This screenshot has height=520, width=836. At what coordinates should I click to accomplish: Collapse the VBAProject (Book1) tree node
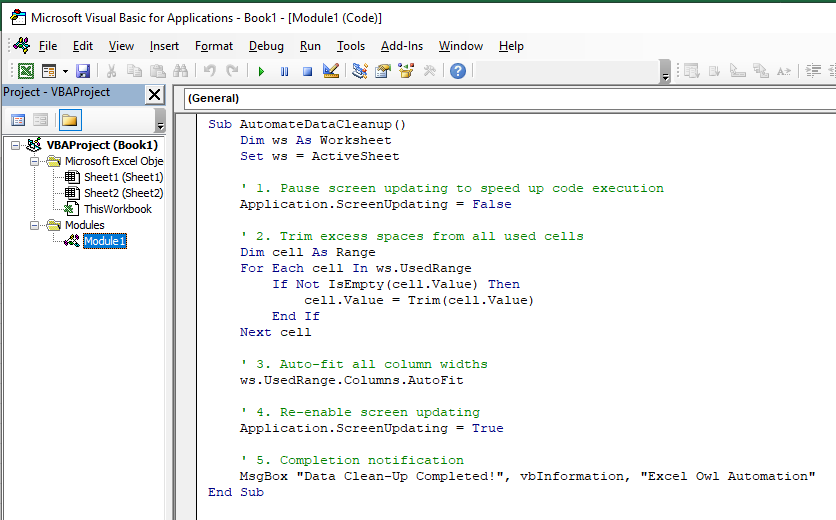click(x=15, y=145)
